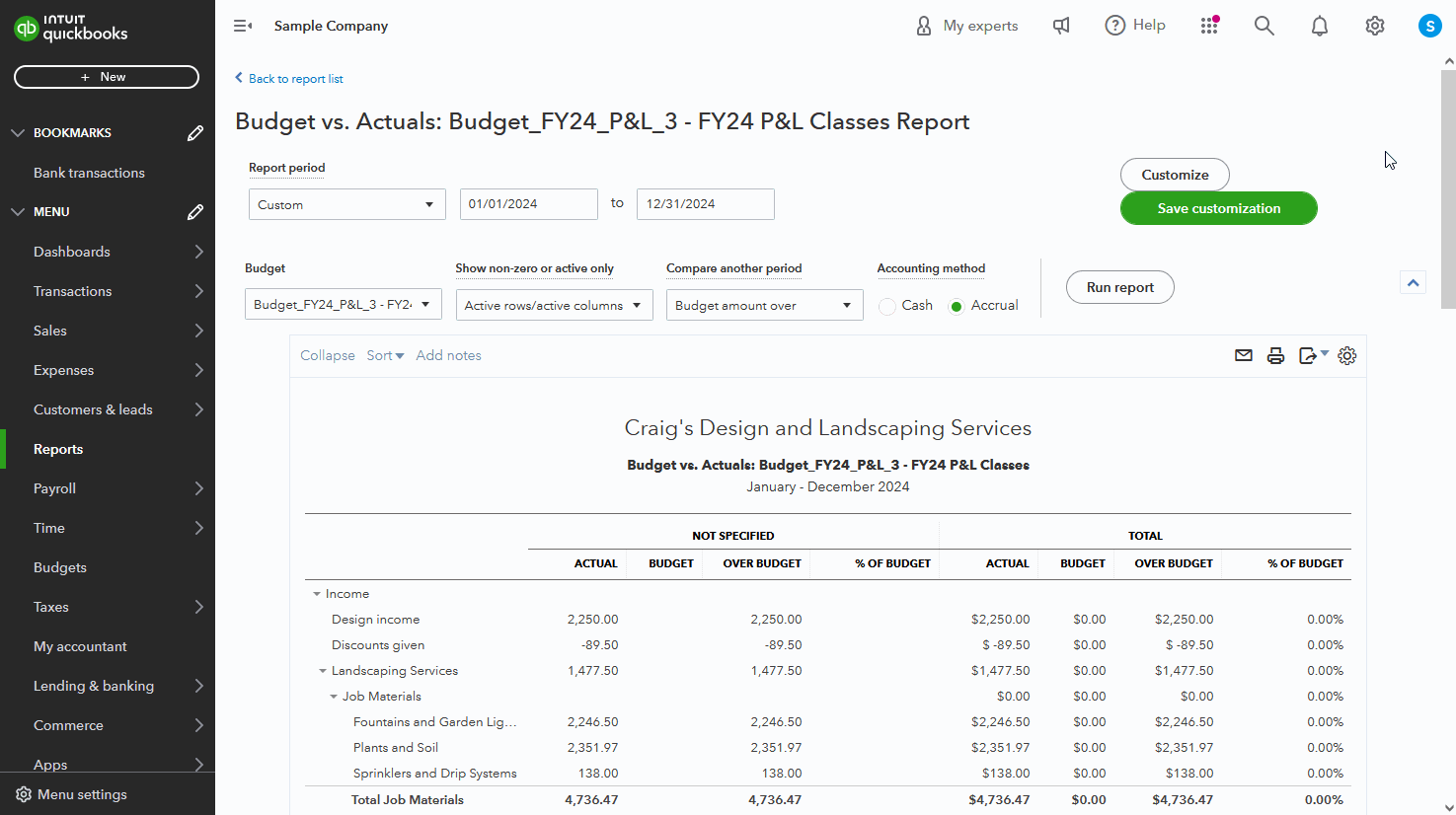The height and width of the screenshot is (815, 1456).
Task: Click the QuickBooks logo
Action: (x=70, y=30)
